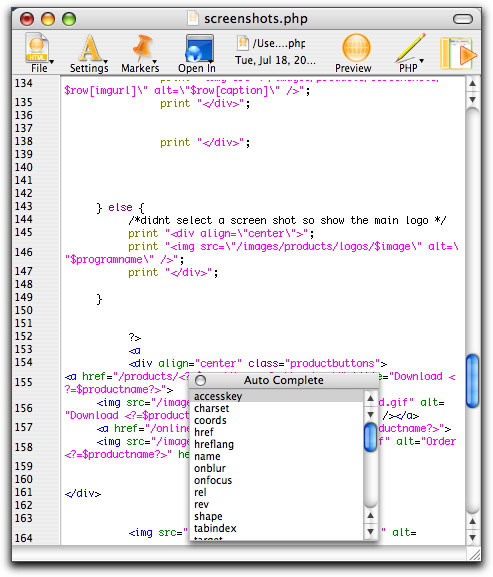Click the Markers pushpin icon
Image resolution: width=493 pixels, height=577 pixels.
click(x=142, y=48)
